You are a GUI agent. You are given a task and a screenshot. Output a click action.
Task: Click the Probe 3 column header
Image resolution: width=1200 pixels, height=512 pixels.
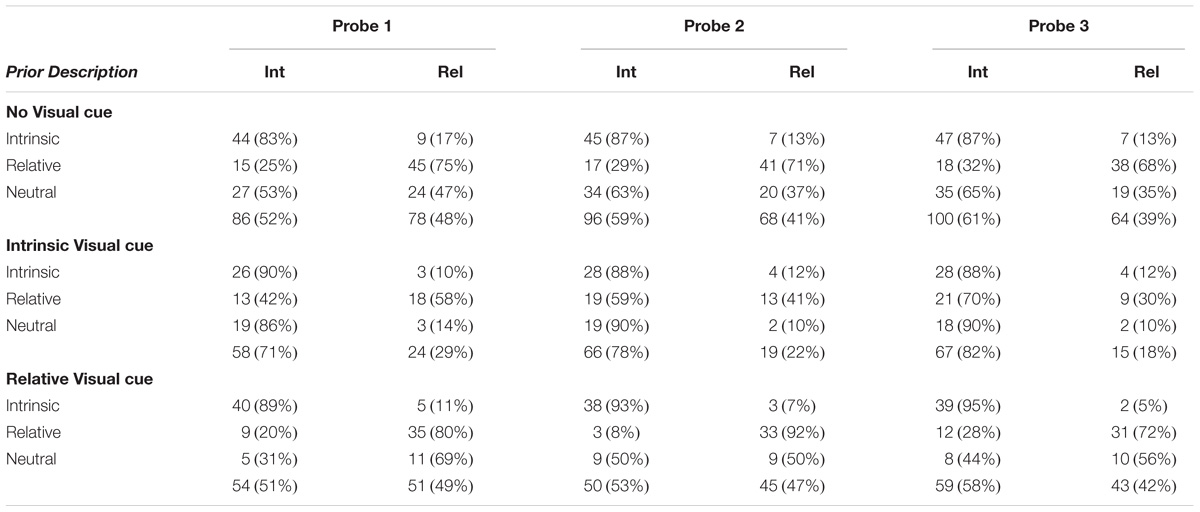[x=1059, y=25]
